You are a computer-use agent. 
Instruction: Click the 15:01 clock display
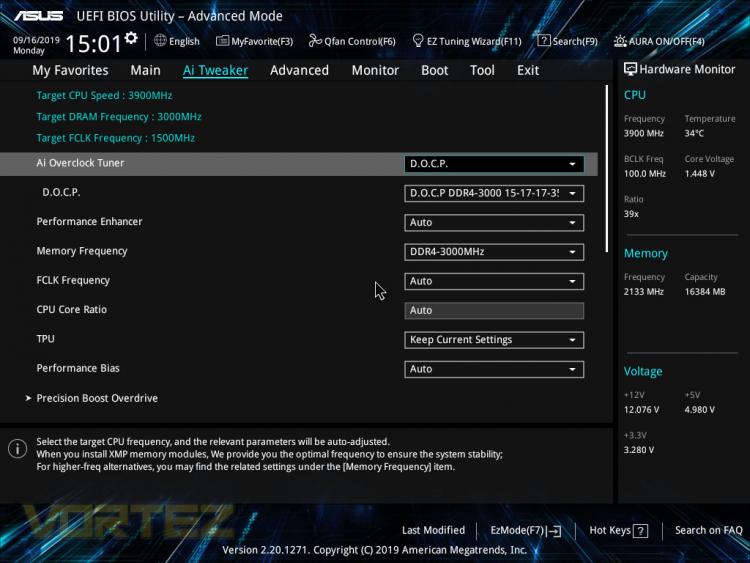click(x=94, y=44)
